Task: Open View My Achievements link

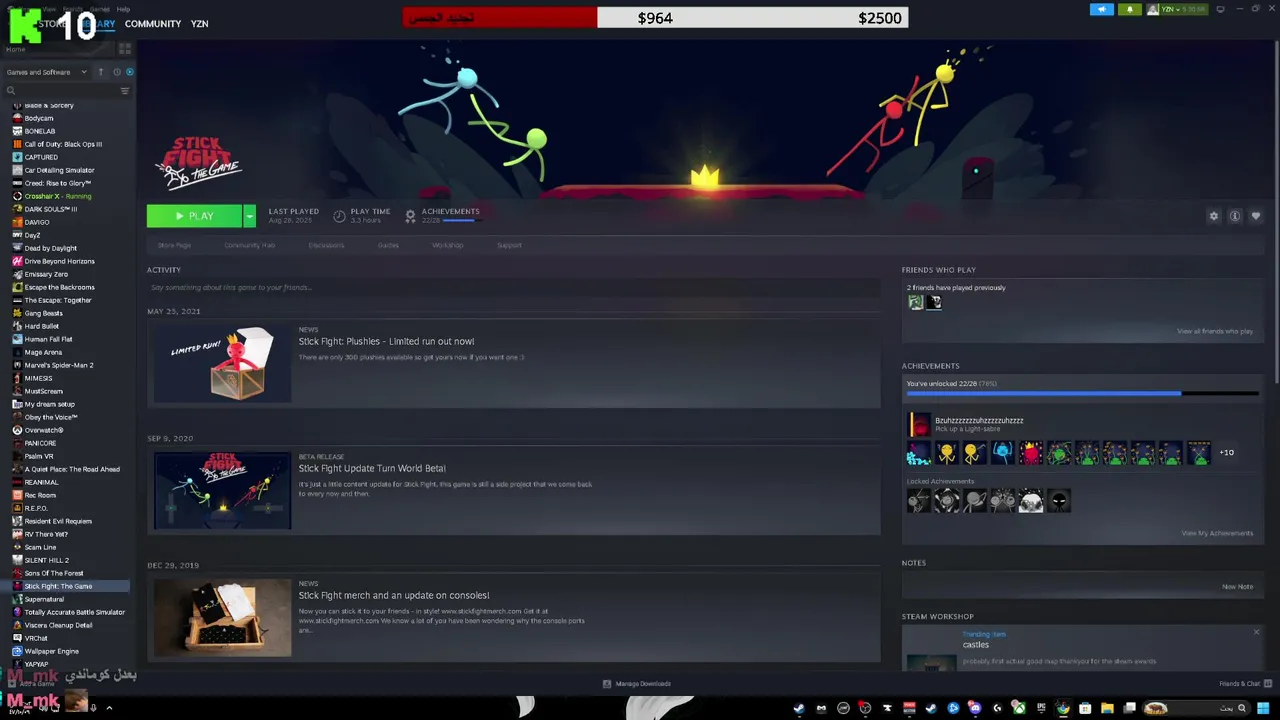Action: (x=1217, y=533)
